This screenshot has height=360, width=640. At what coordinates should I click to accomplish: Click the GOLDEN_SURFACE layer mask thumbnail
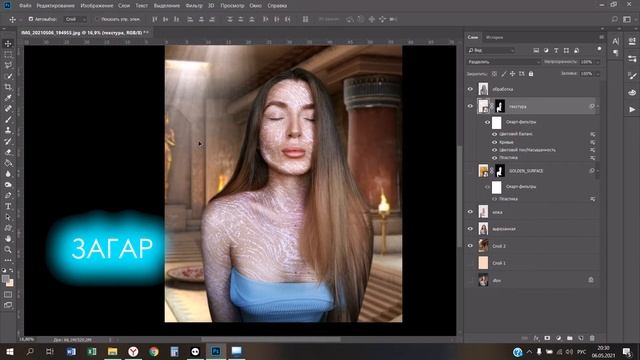[500, 171]
